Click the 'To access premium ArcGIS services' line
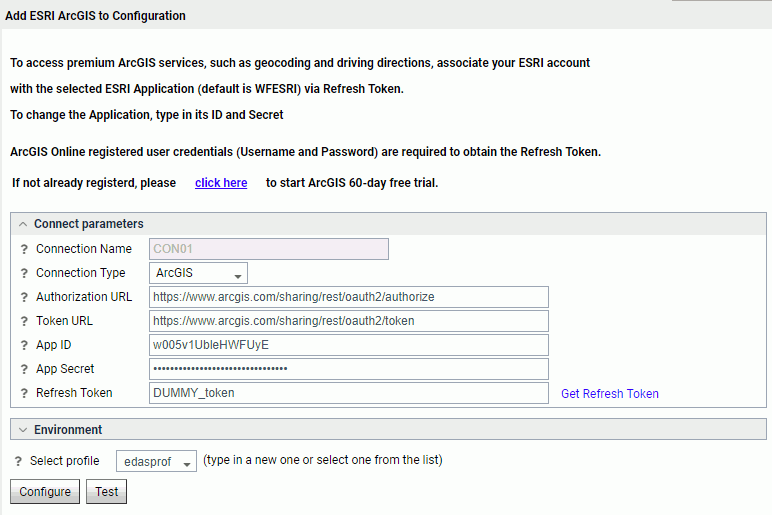 [x=300, y=63]
